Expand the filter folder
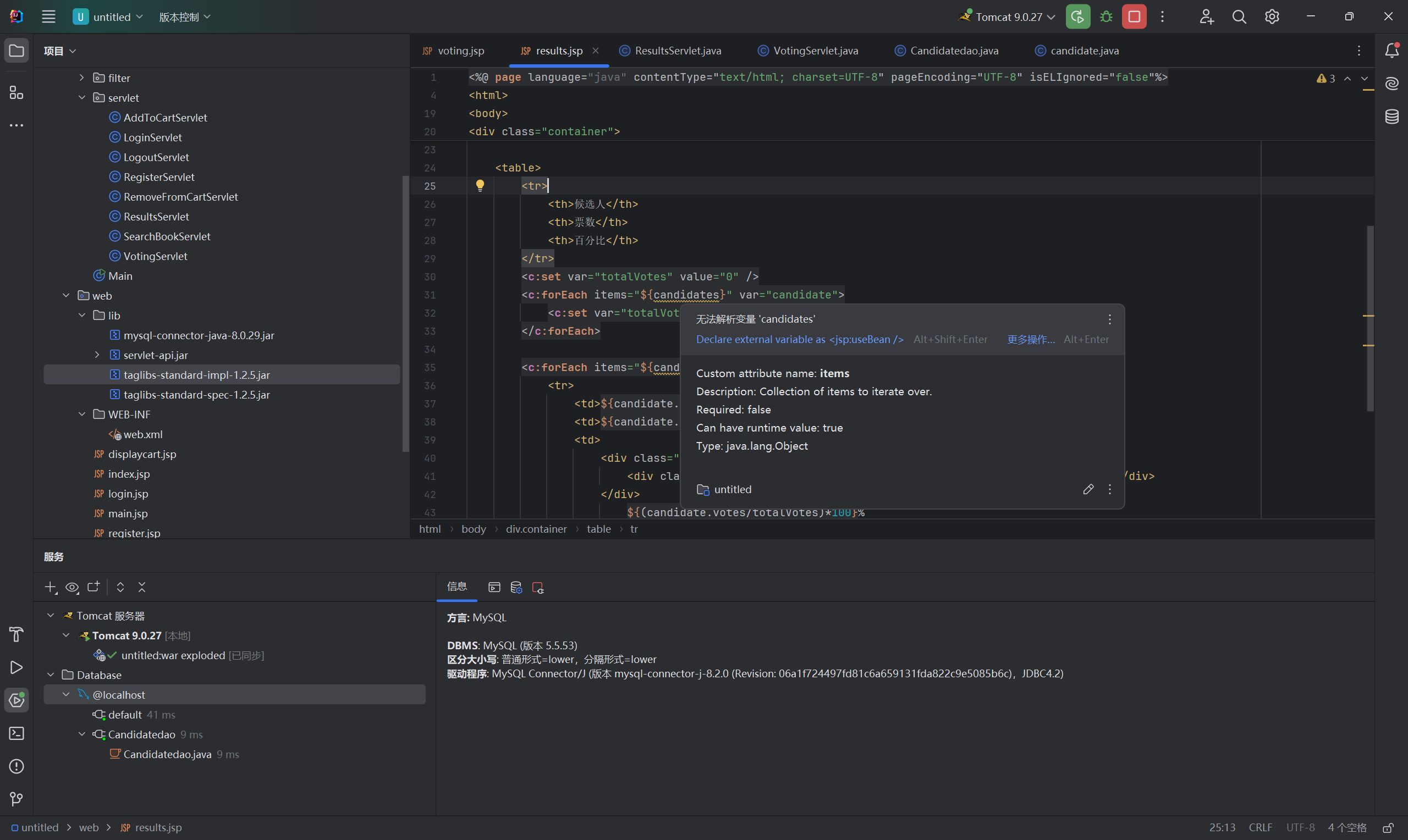1408x840 pixels. pos(81,78)
